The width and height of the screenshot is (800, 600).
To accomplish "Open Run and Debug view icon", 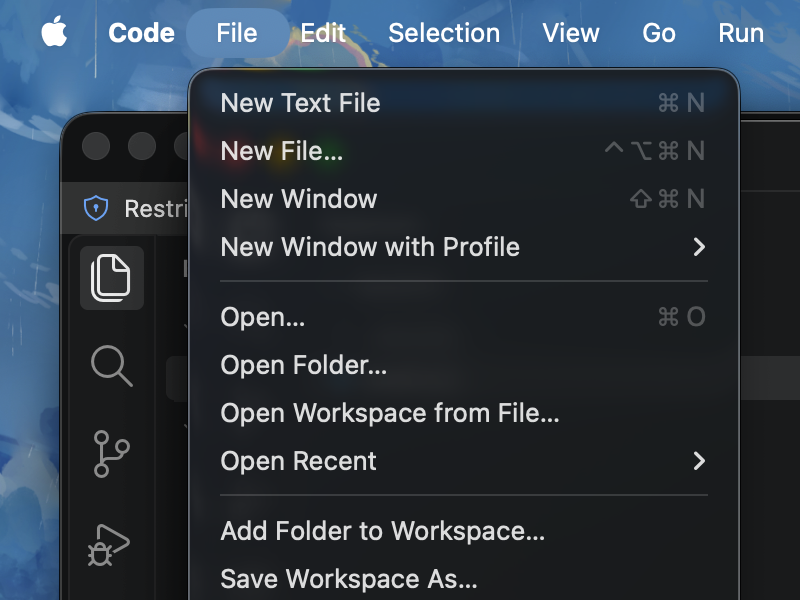I will coord(109,545).
